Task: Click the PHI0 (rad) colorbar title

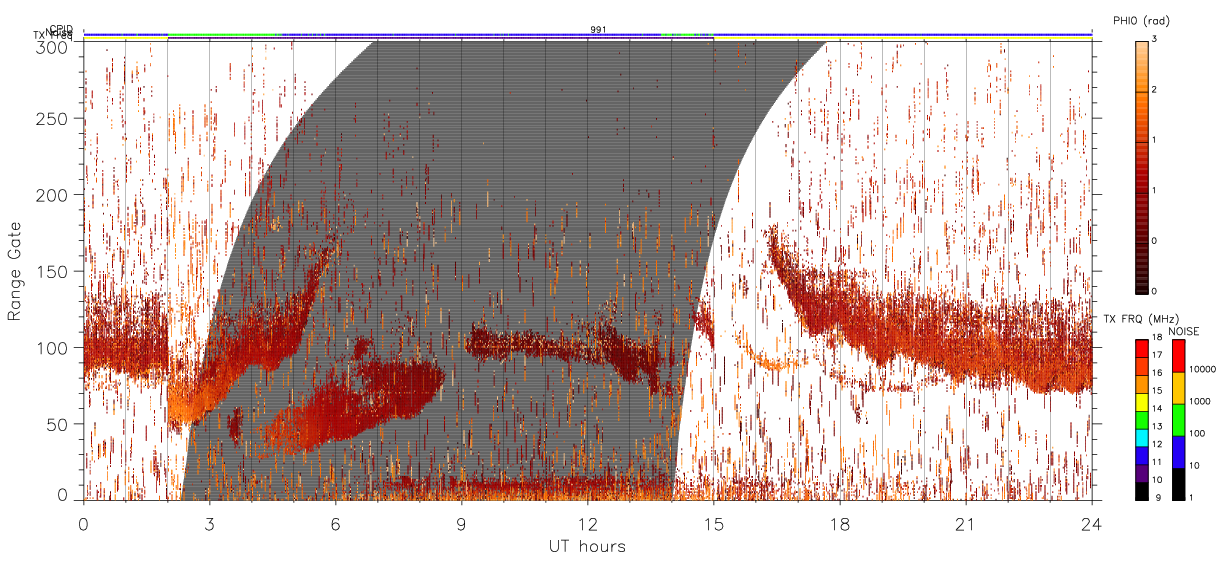Action: [1141, 21]
